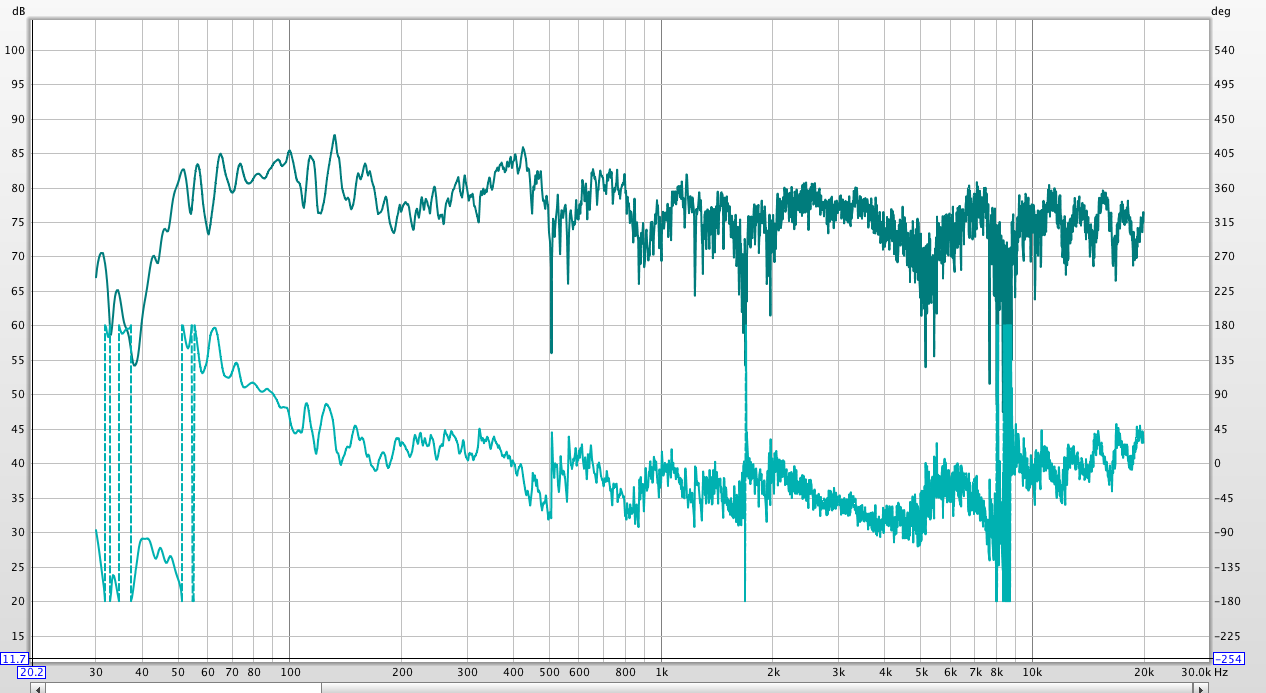
Task: Click the 25 dB tick label
Action: click(18, 568)
